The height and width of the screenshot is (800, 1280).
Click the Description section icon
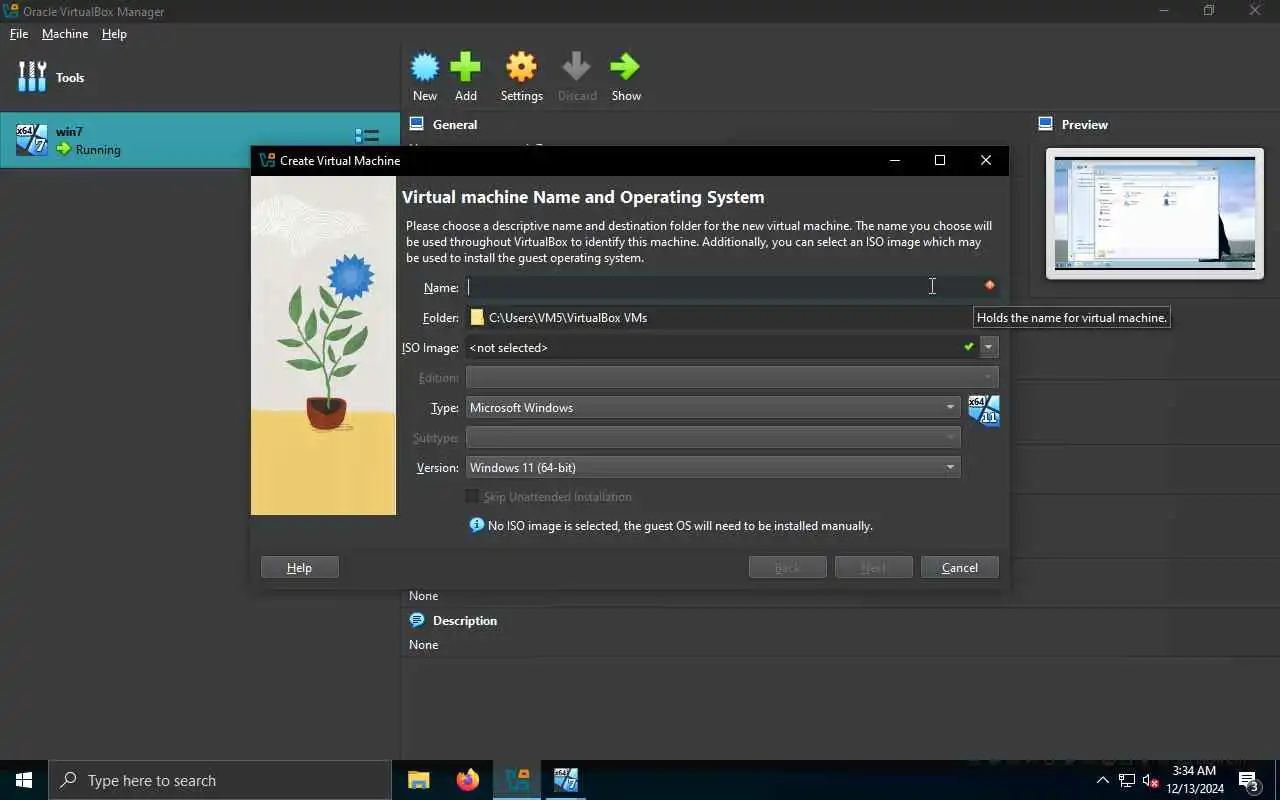pyautogui.click(x=417, y=620)
